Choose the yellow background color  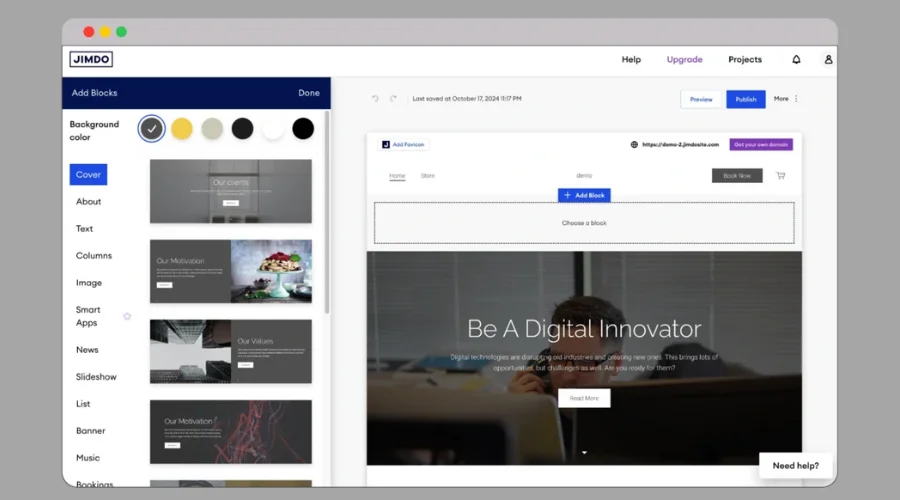182,129
